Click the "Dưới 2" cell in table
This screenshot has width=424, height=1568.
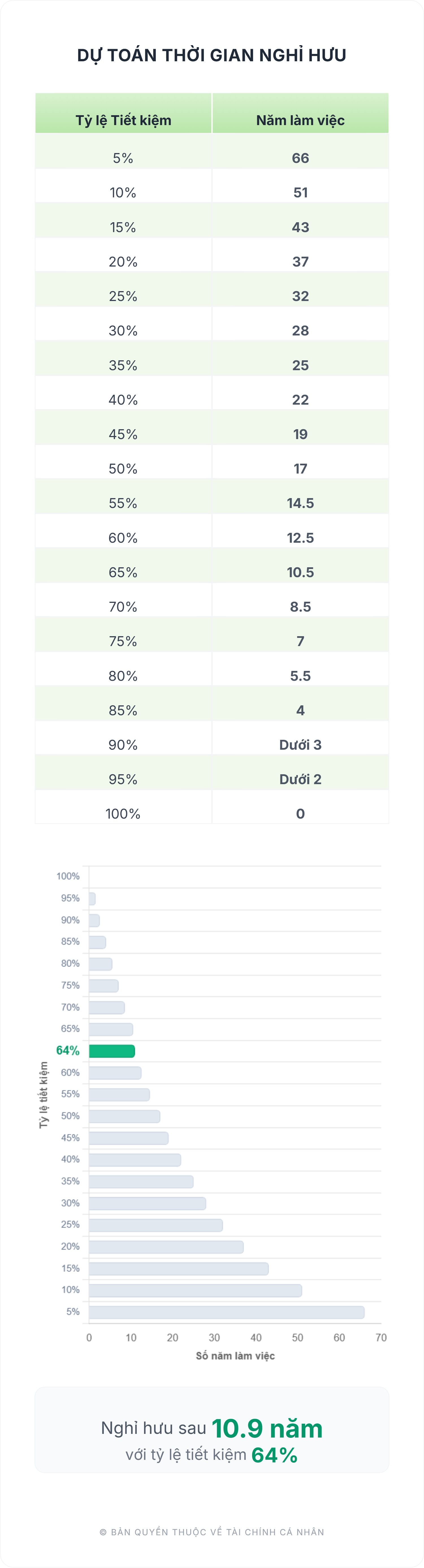[300, 779]
